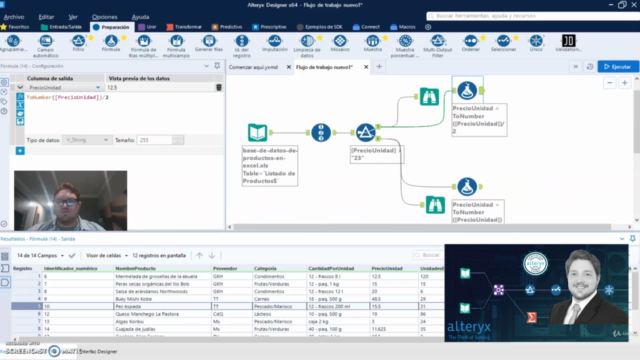The width and height of the screenshot is (640, 360).
Task: Save expression with the disk icon
Action: coord(20,122)
